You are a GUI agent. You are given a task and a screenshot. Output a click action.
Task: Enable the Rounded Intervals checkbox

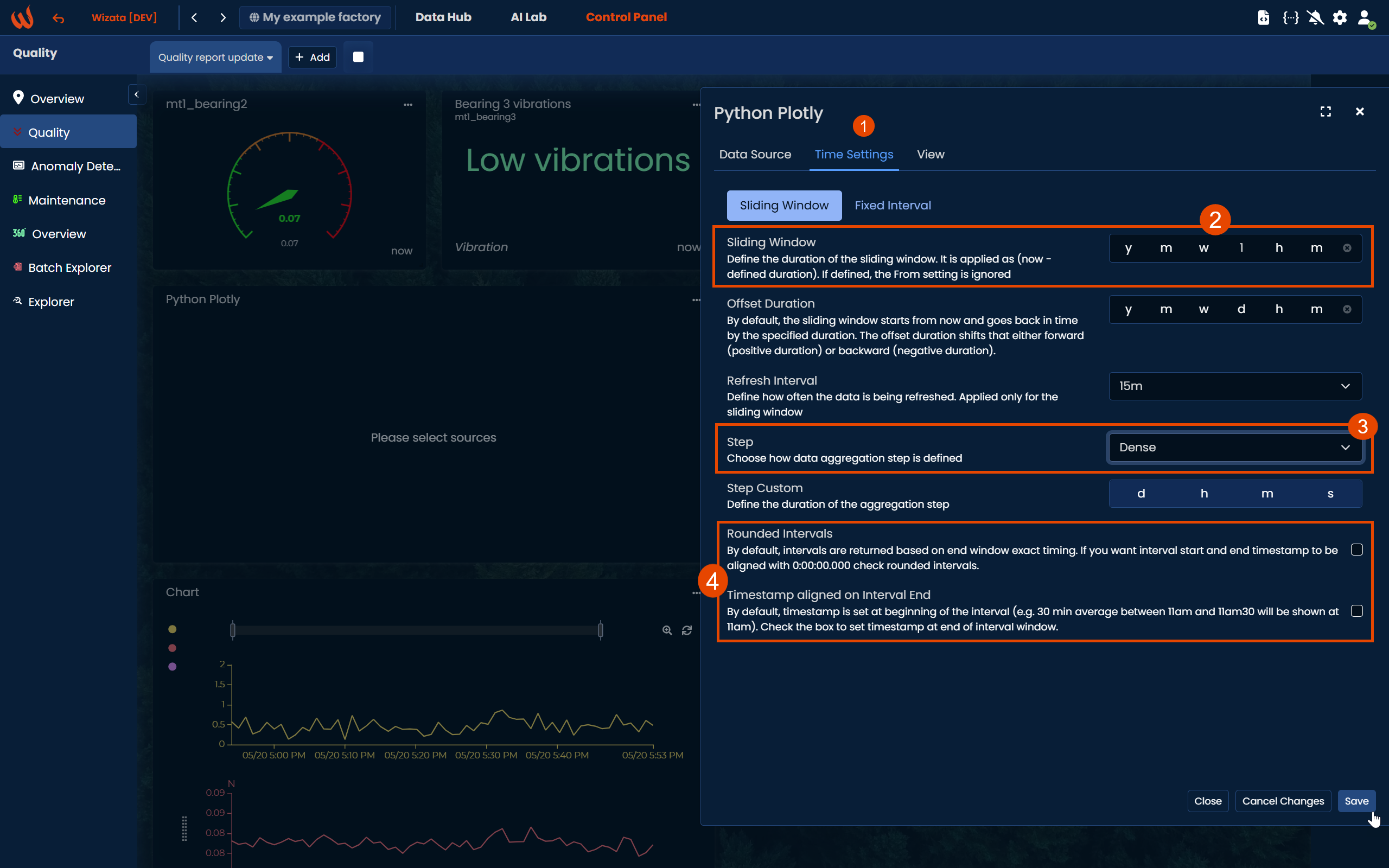[x=1356, y=550]
